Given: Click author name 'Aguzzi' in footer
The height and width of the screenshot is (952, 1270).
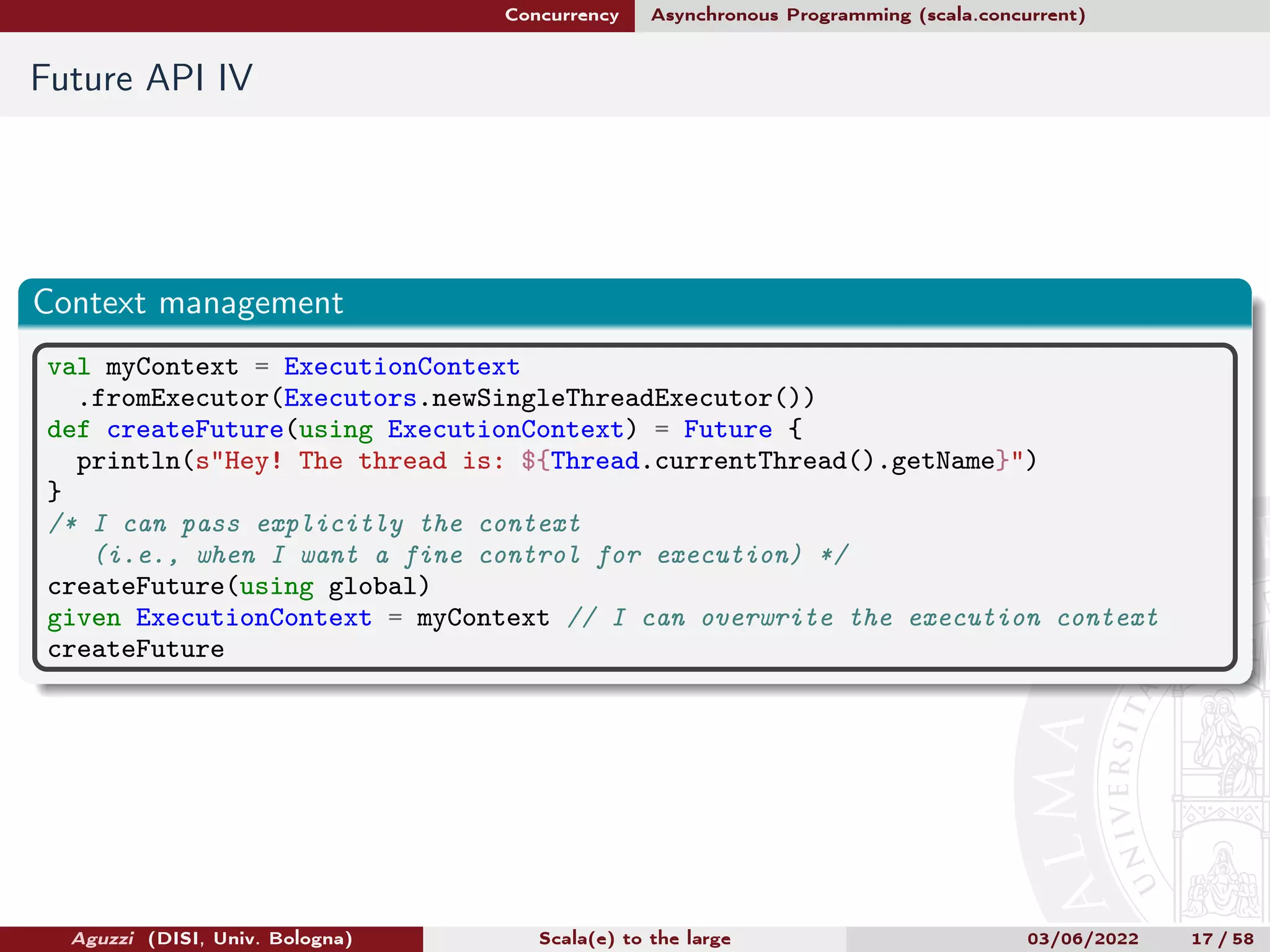Looking at the screenshot, I should (x=103, y=938).
